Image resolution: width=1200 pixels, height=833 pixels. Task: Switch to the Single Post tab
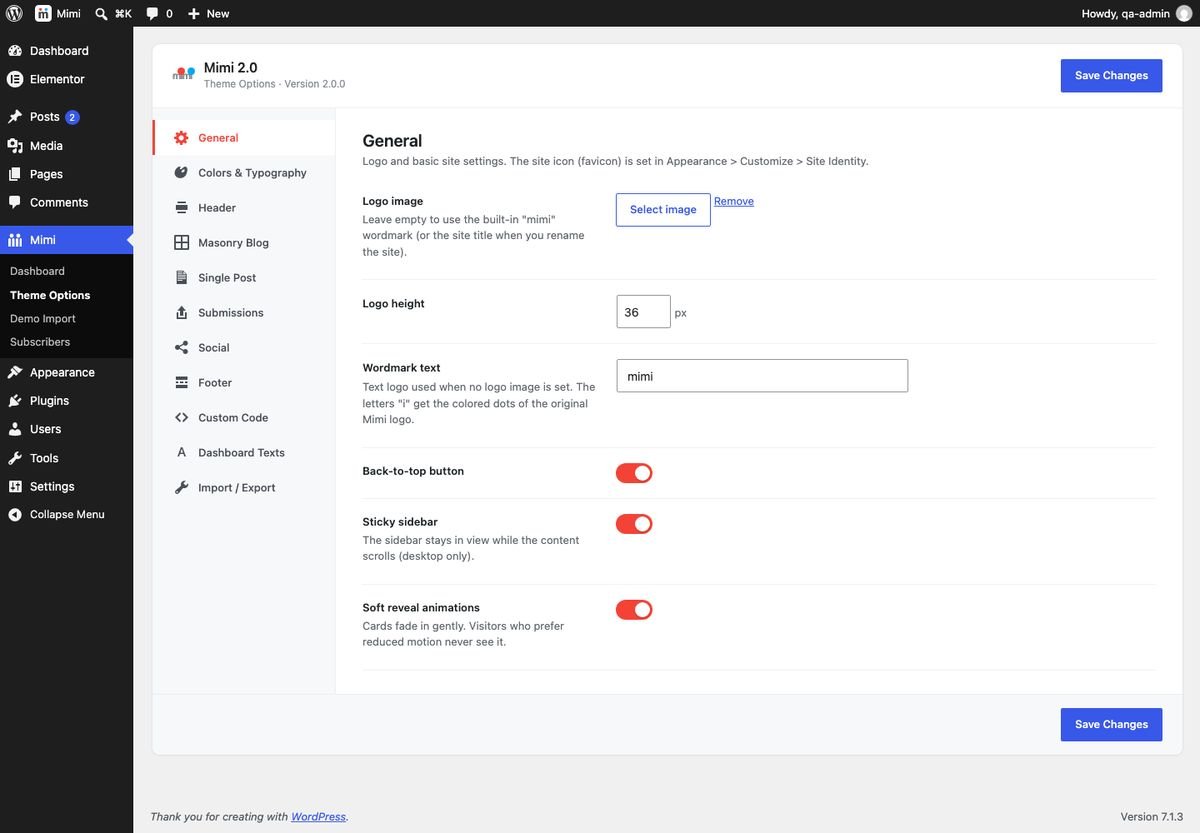coord(244,278)
